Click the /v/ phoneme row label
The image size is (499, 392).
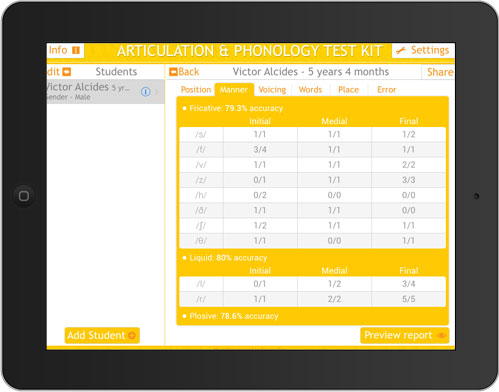click(x=201, y=165)
